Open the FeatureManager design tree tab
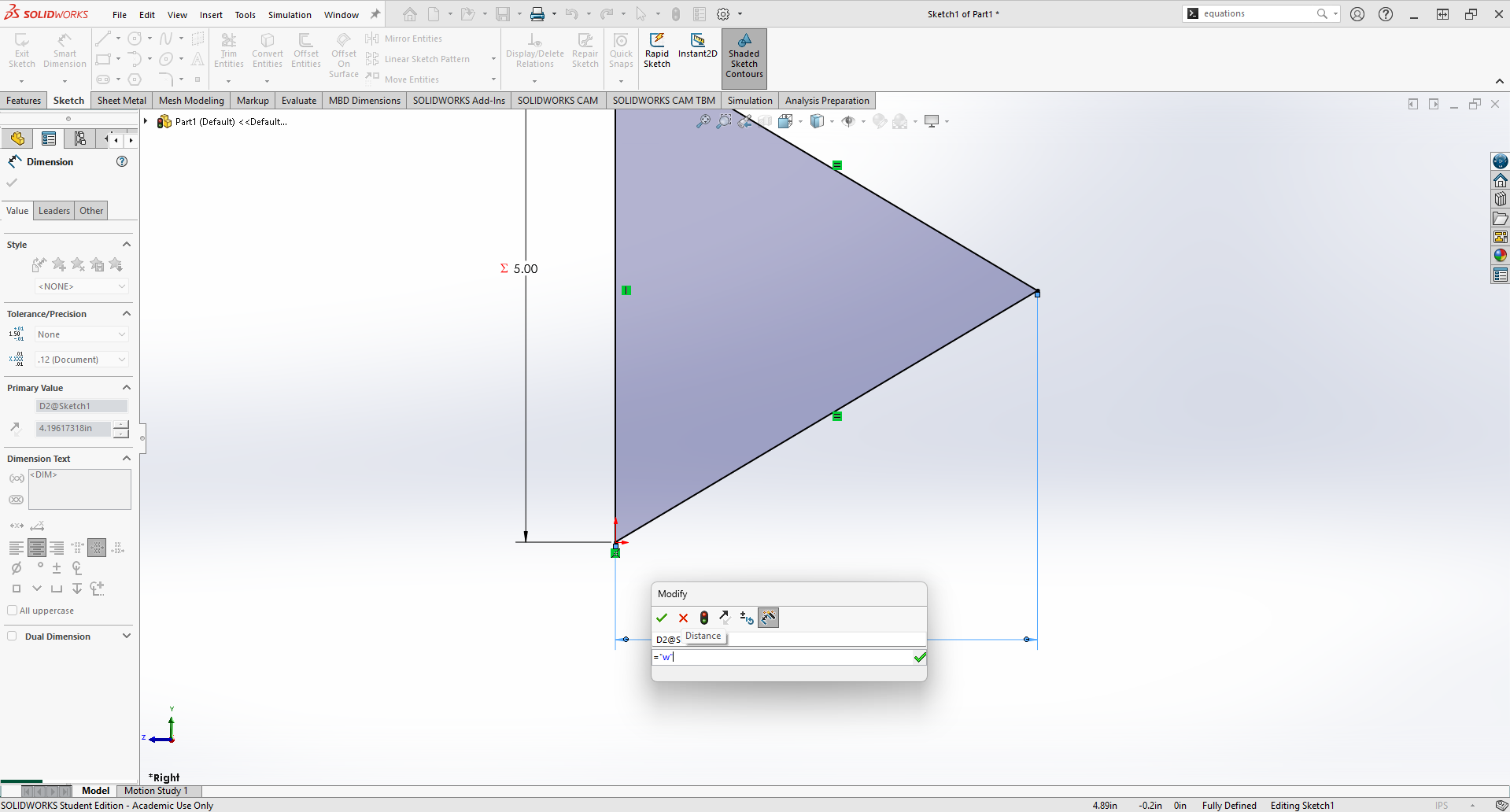Viewport: 1510px width, 812px height. [17, 139]
